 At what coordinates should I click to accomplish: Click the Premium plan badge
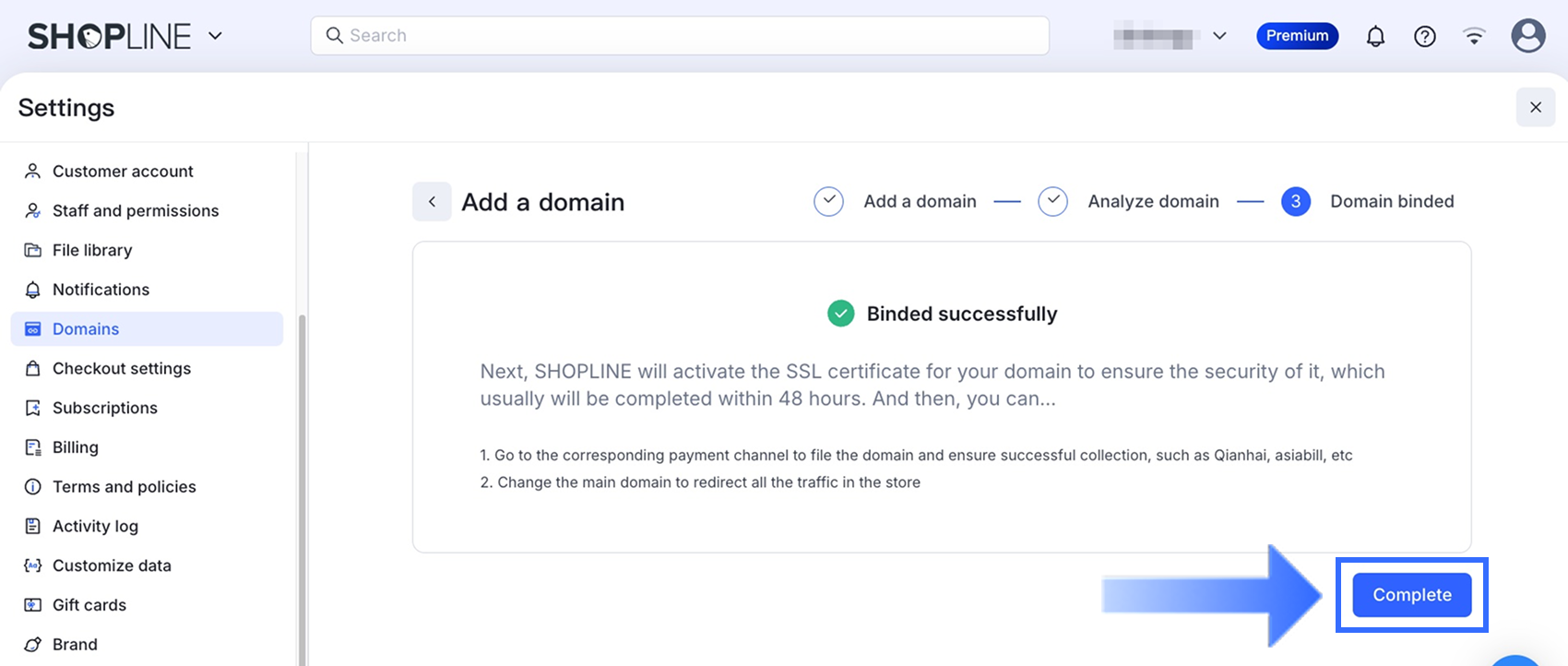point(1297,36)
